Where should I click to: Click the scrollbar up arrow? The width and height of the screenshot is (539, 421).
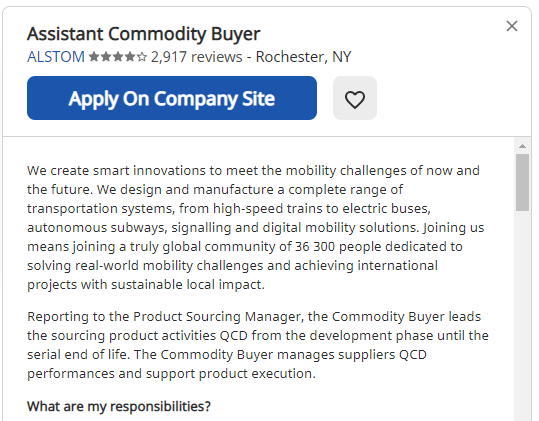pos(522,146)
